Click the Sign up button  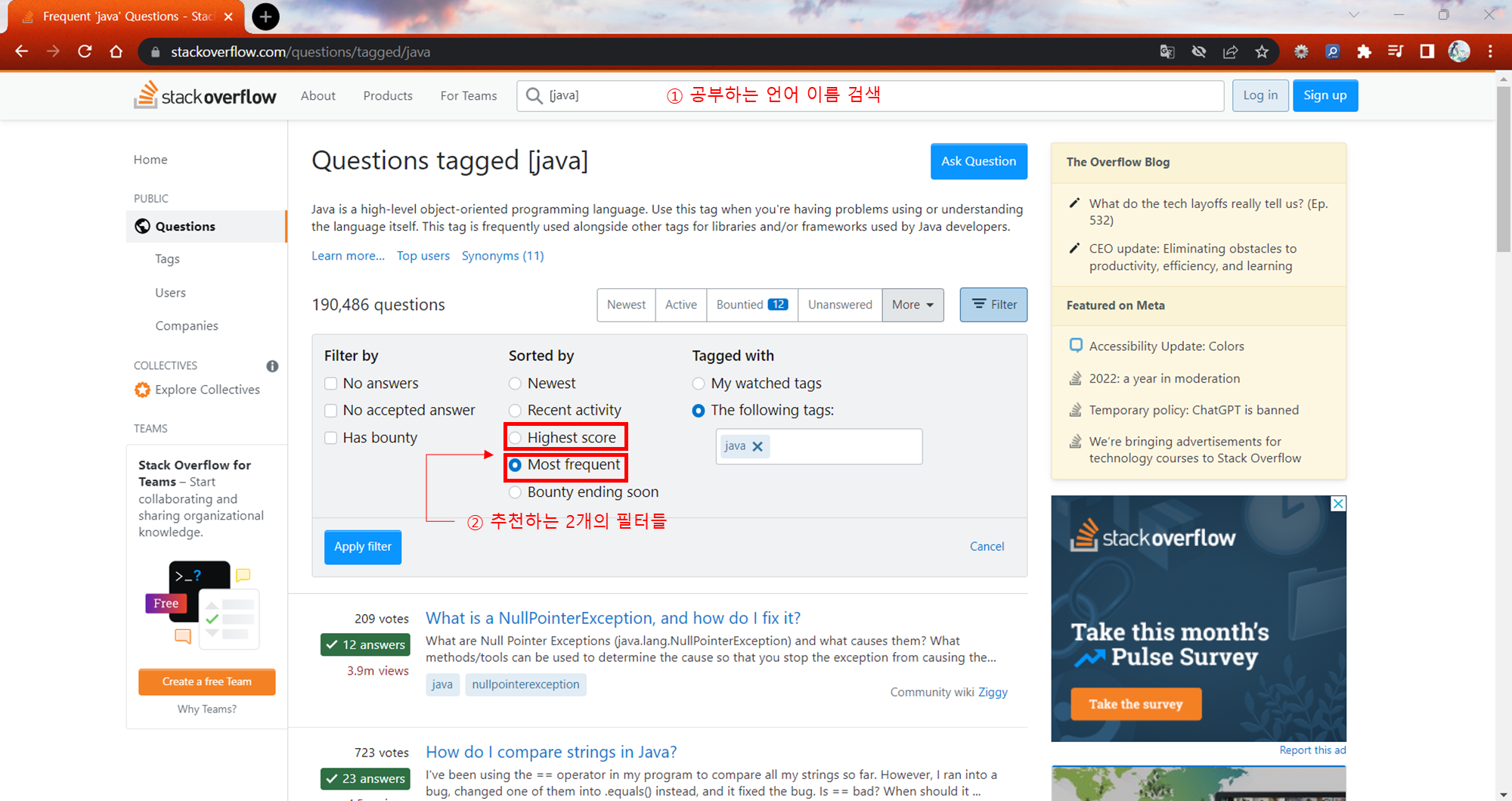coord(1325,95)
